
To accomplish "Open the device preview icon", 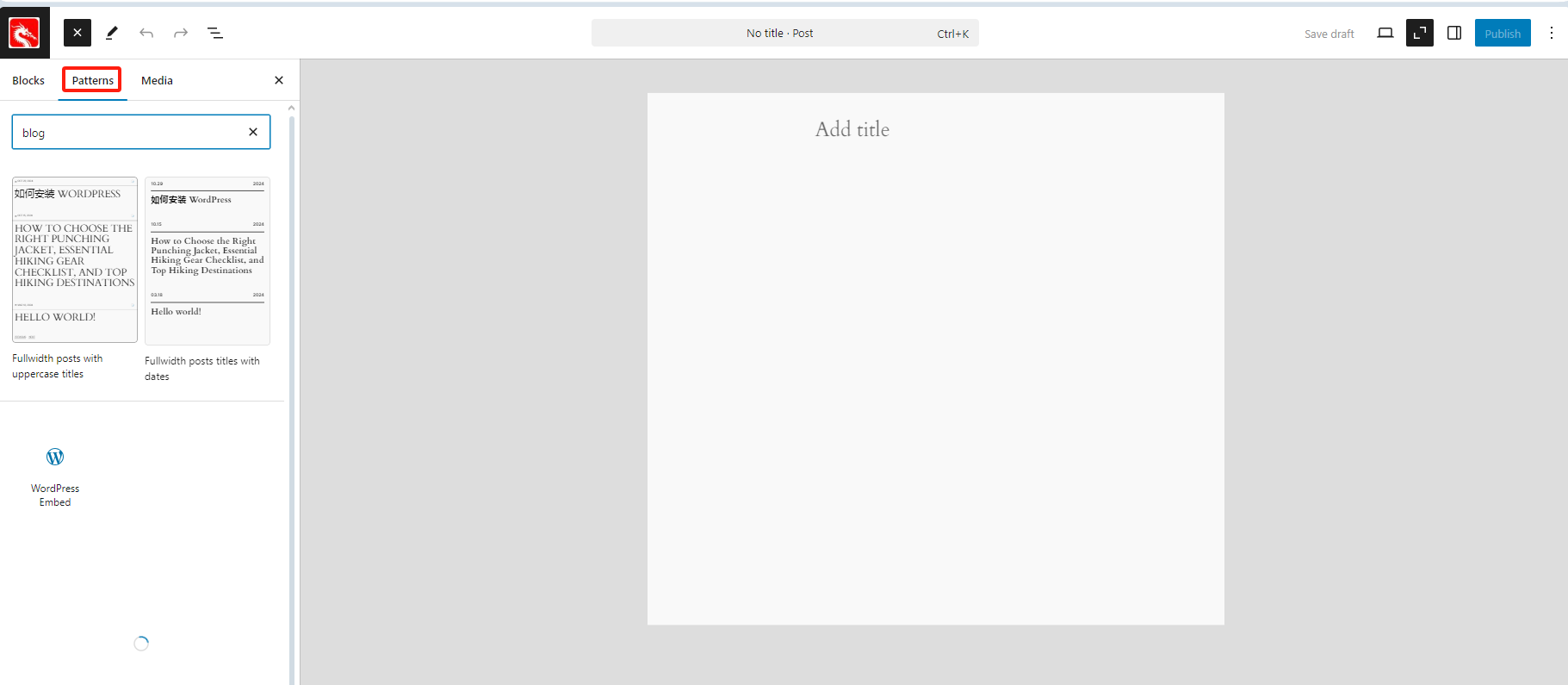I will (x=1385, y=34).
